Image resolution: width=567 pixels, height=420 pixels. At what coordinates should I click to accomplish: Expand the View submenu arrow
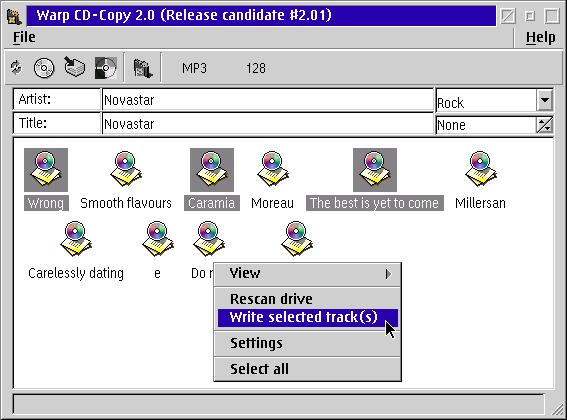pyautogui.click(x=388, y=274)
